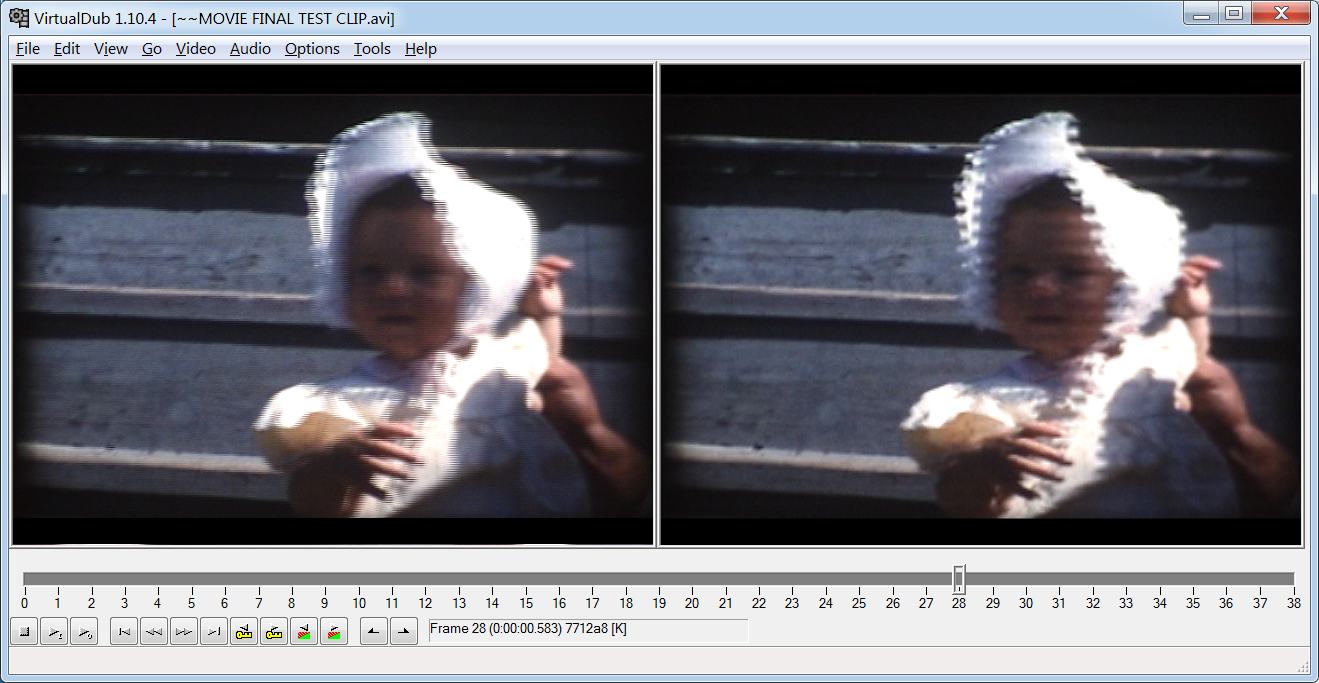Viewport: 1319px width, 683px height.
Task: Click frame number 19 on the timeline
Action: pos(659,603)
